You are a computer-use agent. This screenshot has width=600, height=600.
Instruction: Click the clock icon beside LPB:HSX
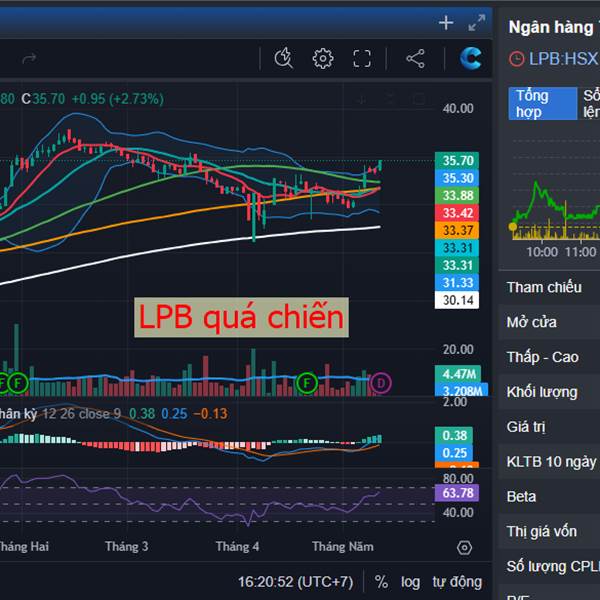click(x=516, y=59)
